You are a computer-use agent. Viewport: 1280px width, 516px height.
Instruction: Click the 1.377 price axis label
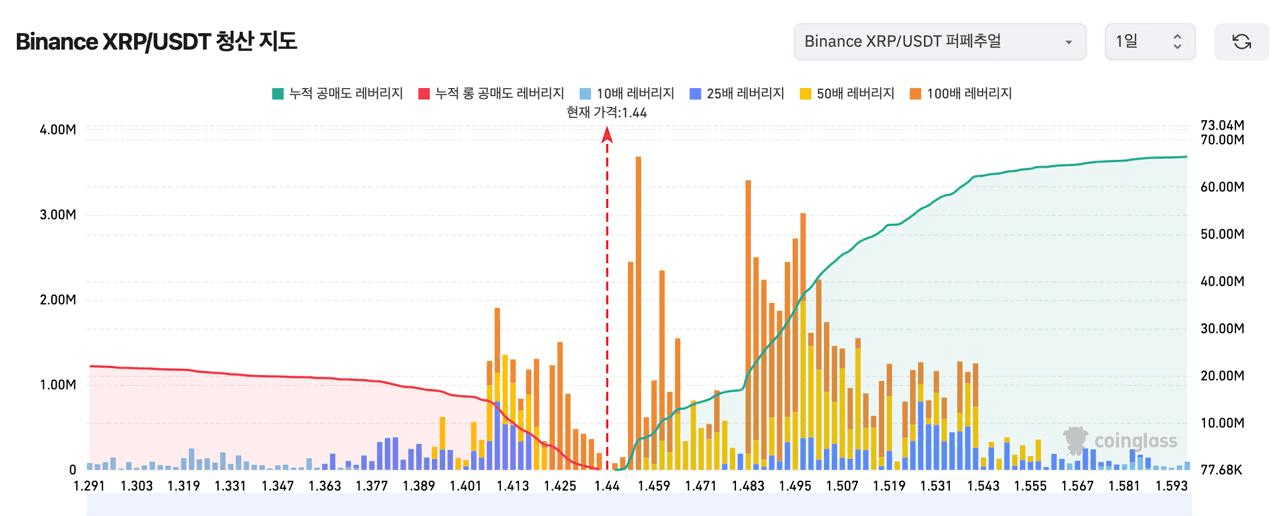(x=371, y=486)
